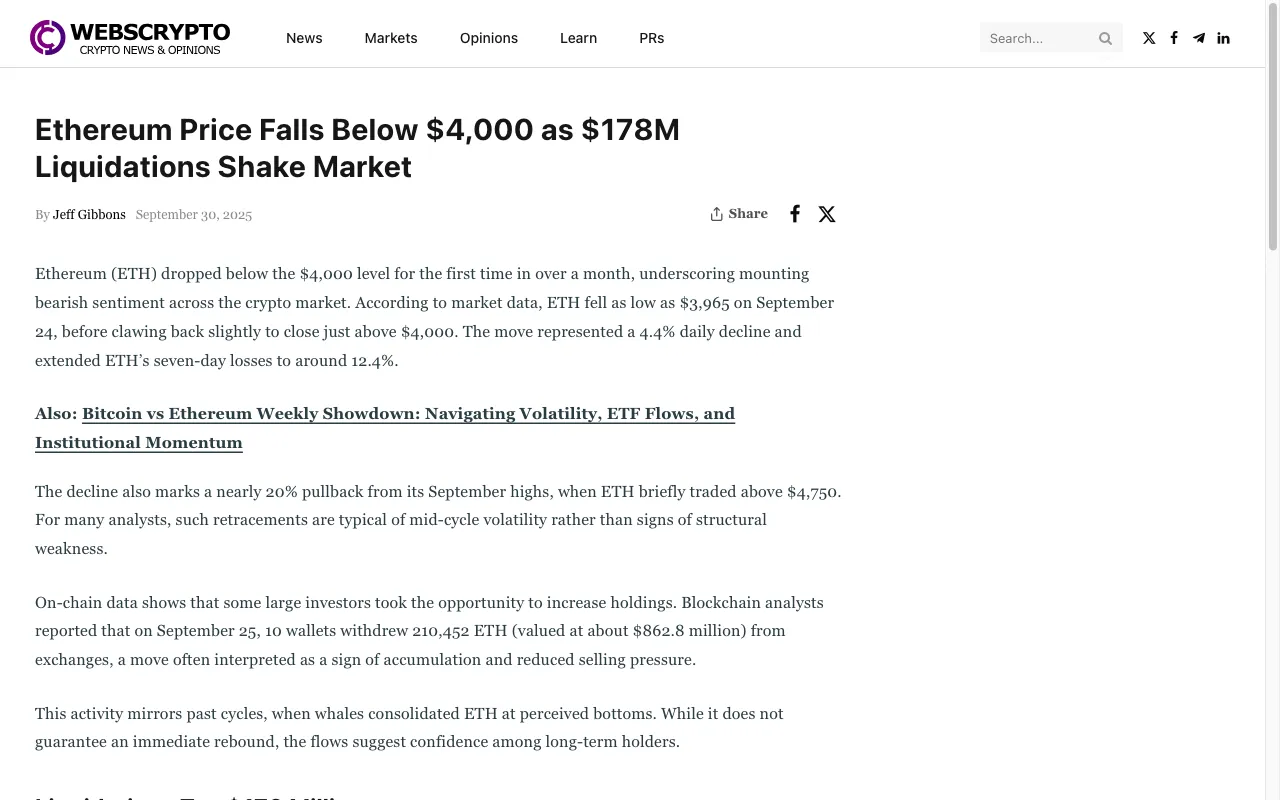Open Bitcoin vs Ethereum Weekly Showdown link
This screenshot has height=800, width=1280.
pyautogui.click(x=385, y=428)
